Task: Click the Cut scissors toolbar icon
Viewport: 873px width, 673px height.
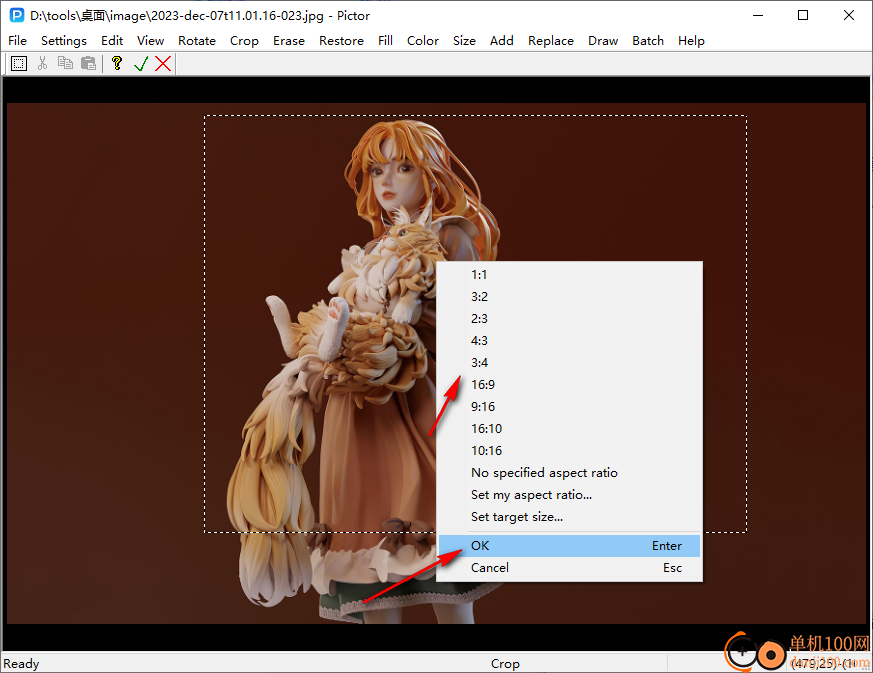Action: [x=42, y=63]
